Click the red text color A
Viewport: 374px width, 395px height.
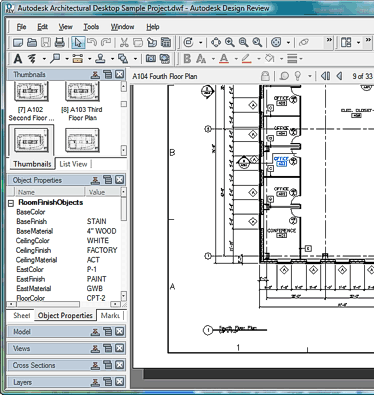(224, 59)
